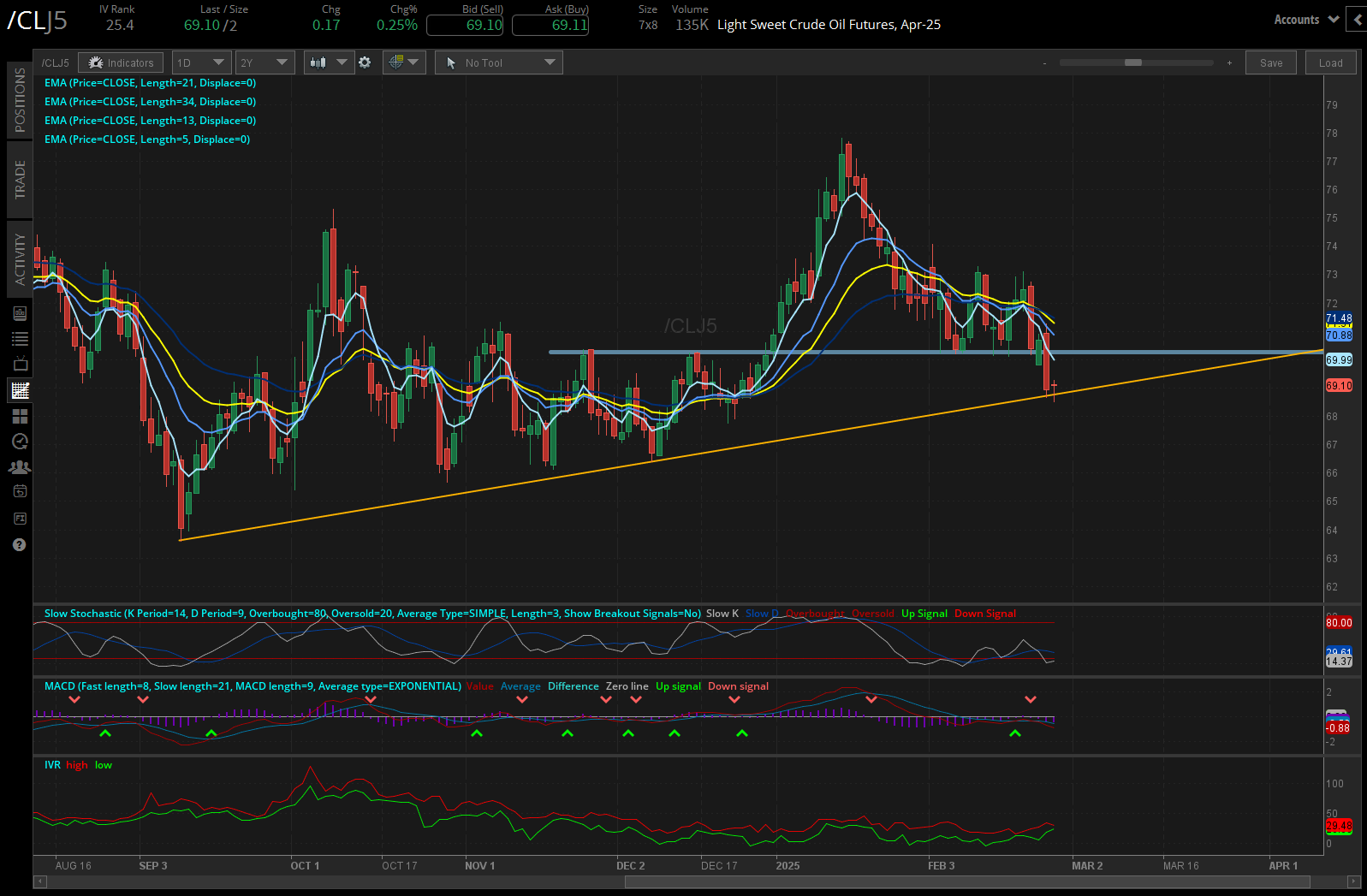
Task: Switch to the Positions side tab
Action: point(20,99)
